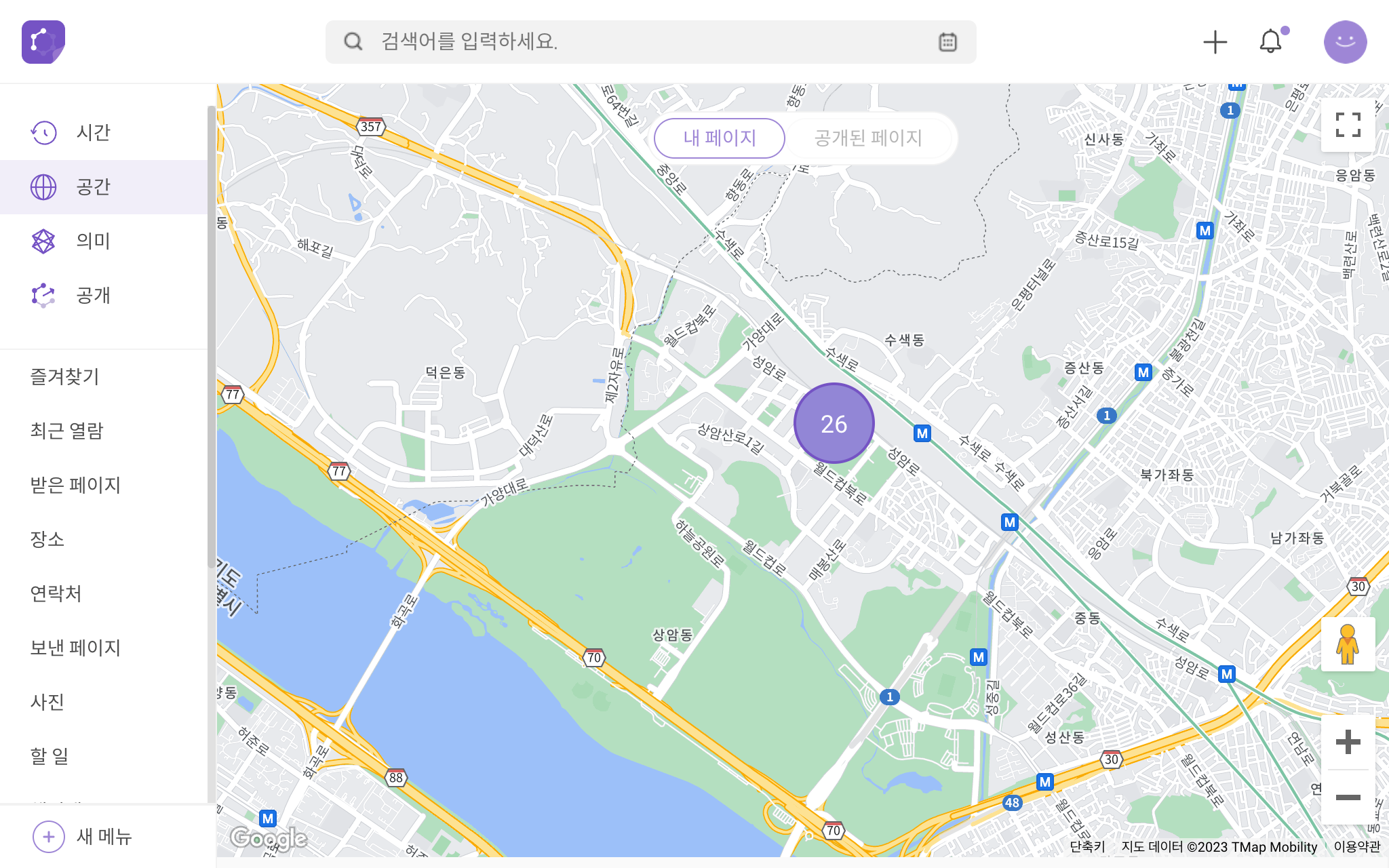Image resolution: width=1389 pixels, height=868 pixels.
Task: Select the Street View pegman icon
Action: pyautogui.click(x=1348, y=644)
